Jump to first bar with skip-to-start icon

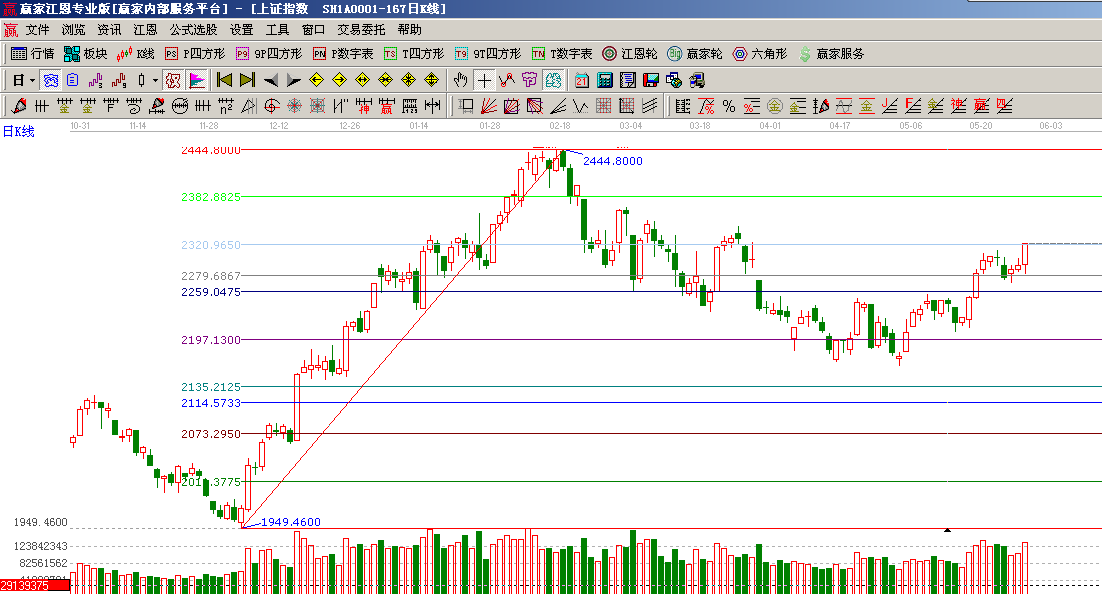tap(225, 80)
